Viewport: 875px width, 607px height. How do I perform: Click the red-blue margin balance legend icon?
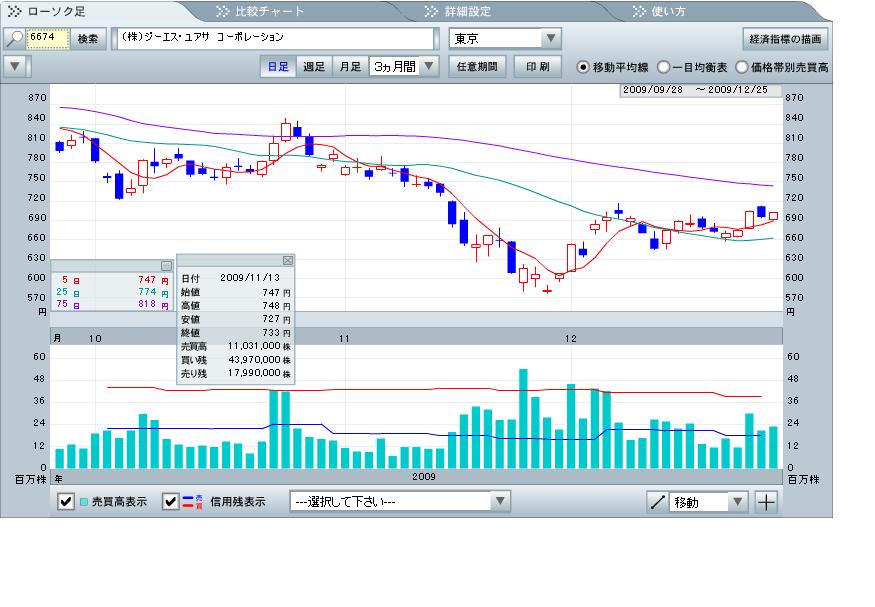(x=189, y=502)
